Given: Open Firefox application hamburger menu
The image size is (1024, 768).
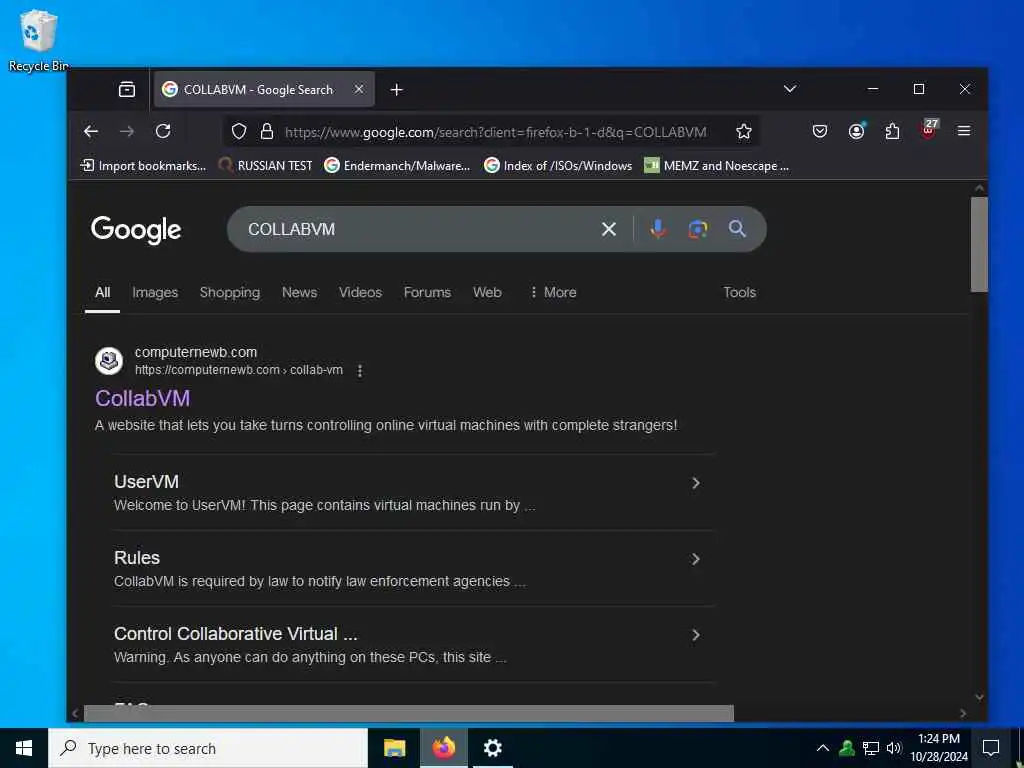Looking at the screenshot, I should pos(964,131).
